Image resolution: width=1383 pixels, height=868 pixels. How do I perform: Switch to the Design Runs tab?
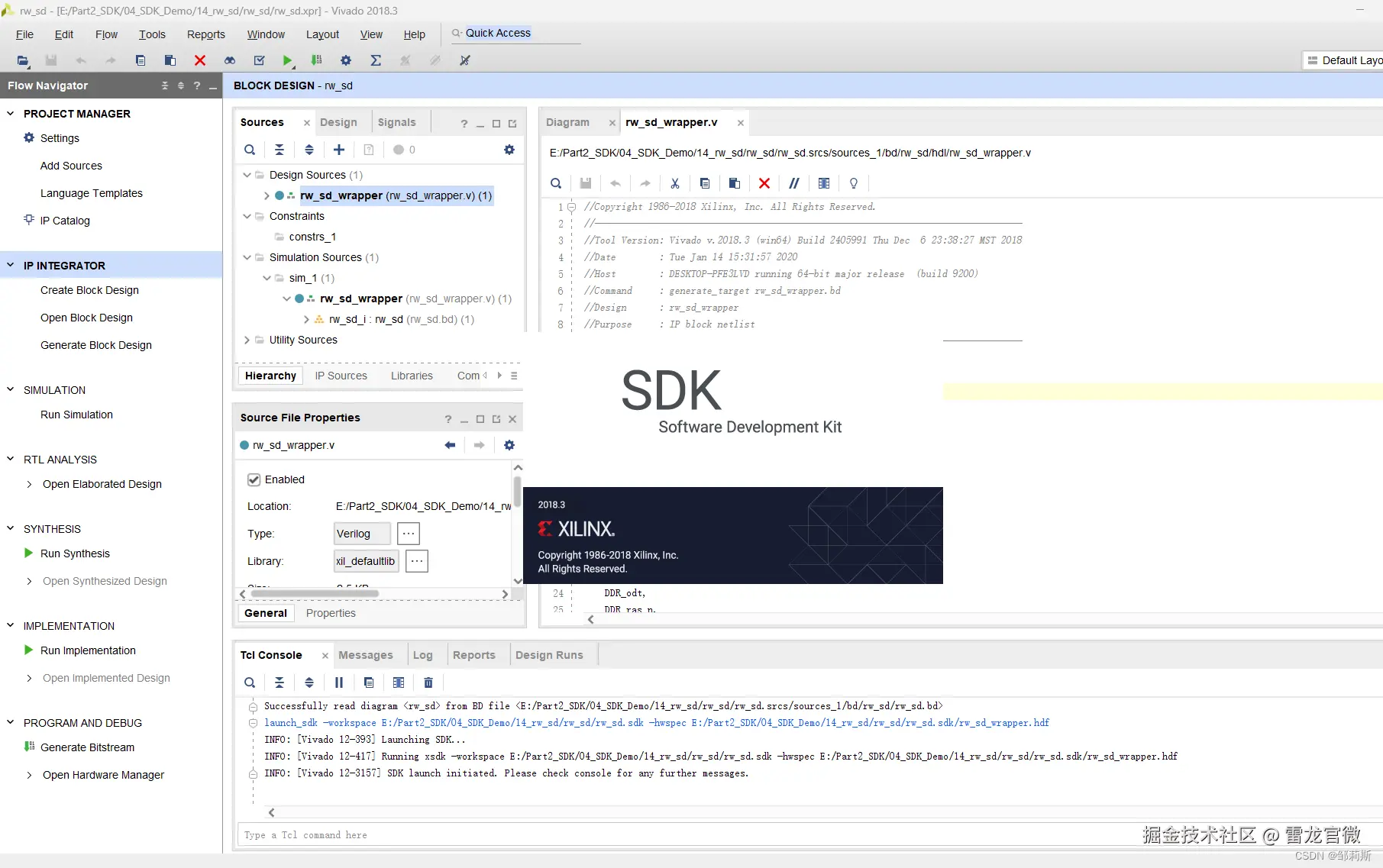pos(549,655)
